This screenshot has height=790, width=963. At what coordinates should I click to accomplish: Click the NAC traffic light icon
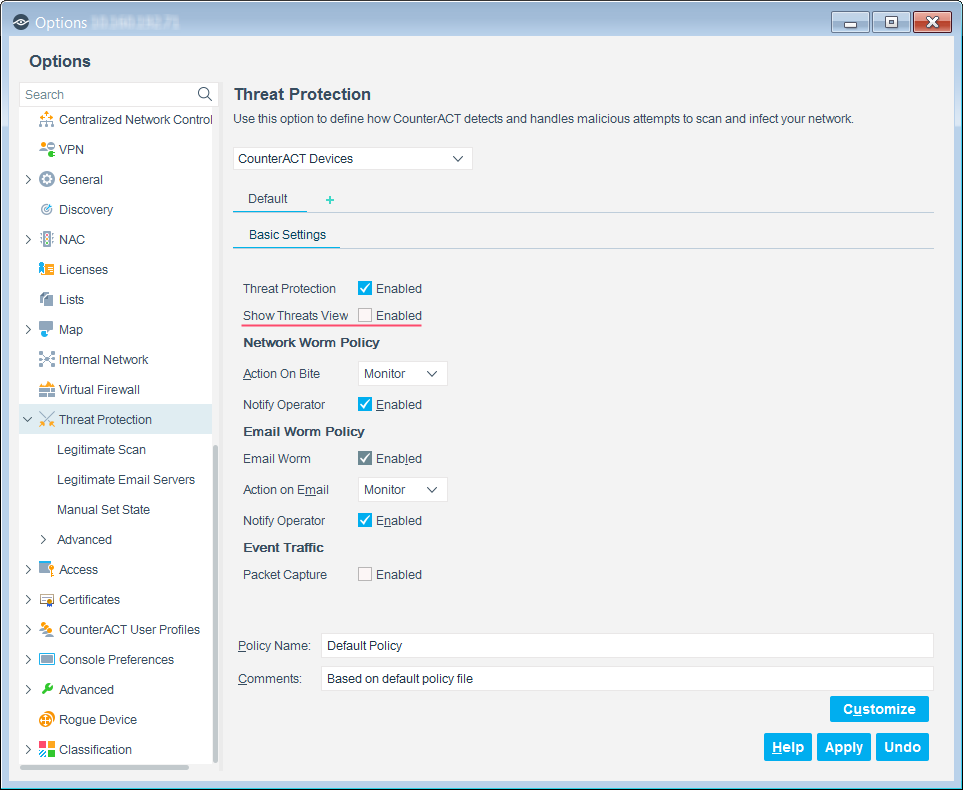(47, 240)
